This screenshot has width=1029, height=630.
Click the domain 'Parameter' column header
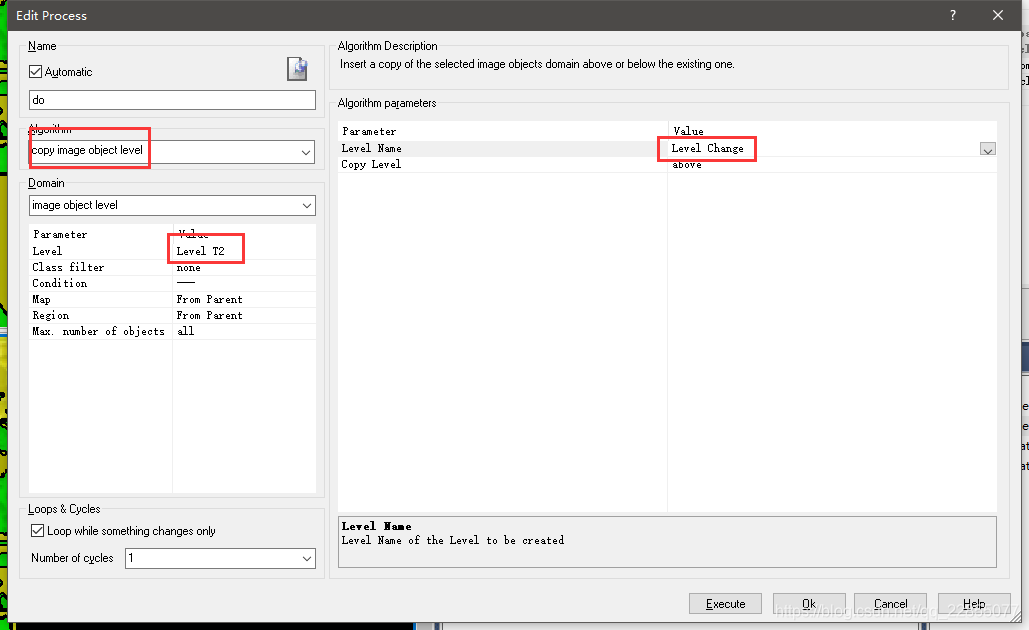[x=60, y=234]
